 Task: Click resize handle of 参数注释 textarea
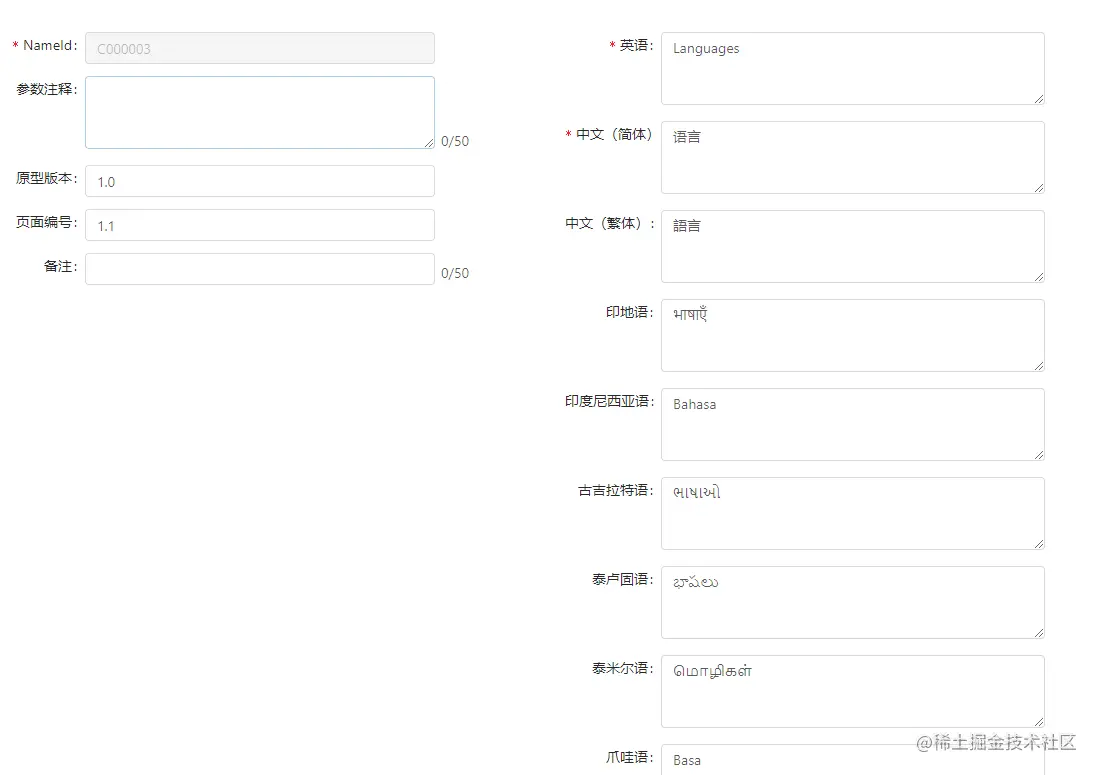429,143
